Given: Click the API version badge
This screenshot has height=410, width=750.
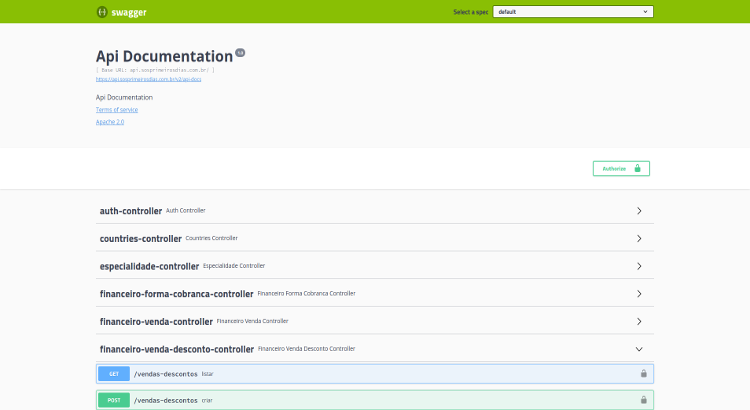Looking at the screenshot, I should pyautogui.click(x=240, y=53).
